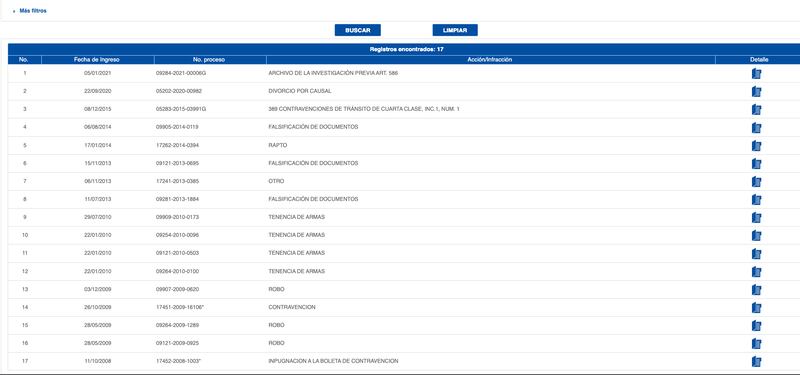Viewport: 800px width, 375px height.
Task: Open detail icon for RAPTO row
Action: coord(756,145)
